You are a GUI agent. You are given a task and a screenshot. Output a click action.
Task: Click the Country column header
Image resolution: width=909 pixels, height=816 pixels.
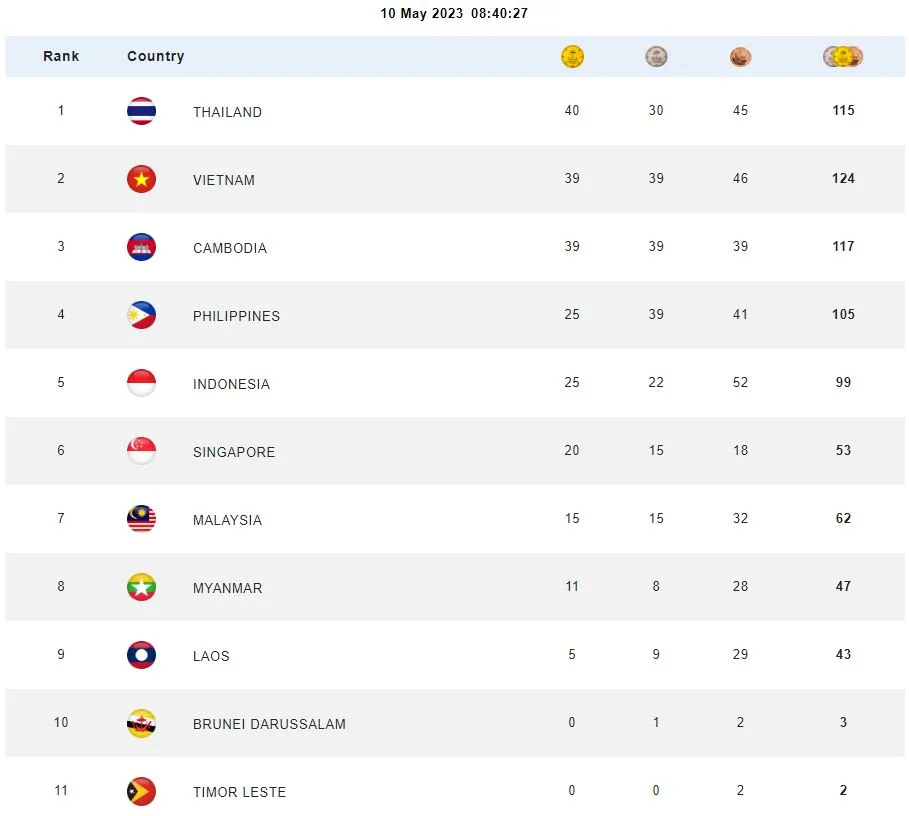tap(156, 57)
